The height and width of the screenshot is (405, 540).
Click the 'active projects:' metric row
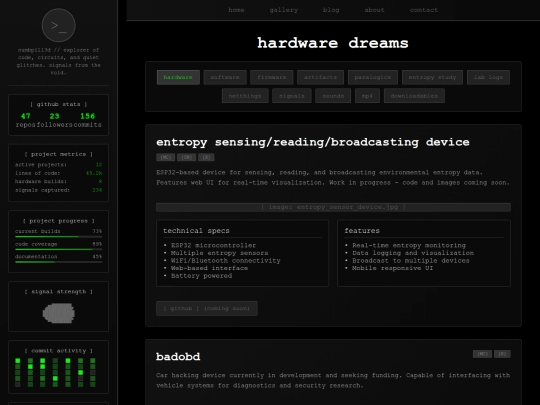click(x=59, y=165)
